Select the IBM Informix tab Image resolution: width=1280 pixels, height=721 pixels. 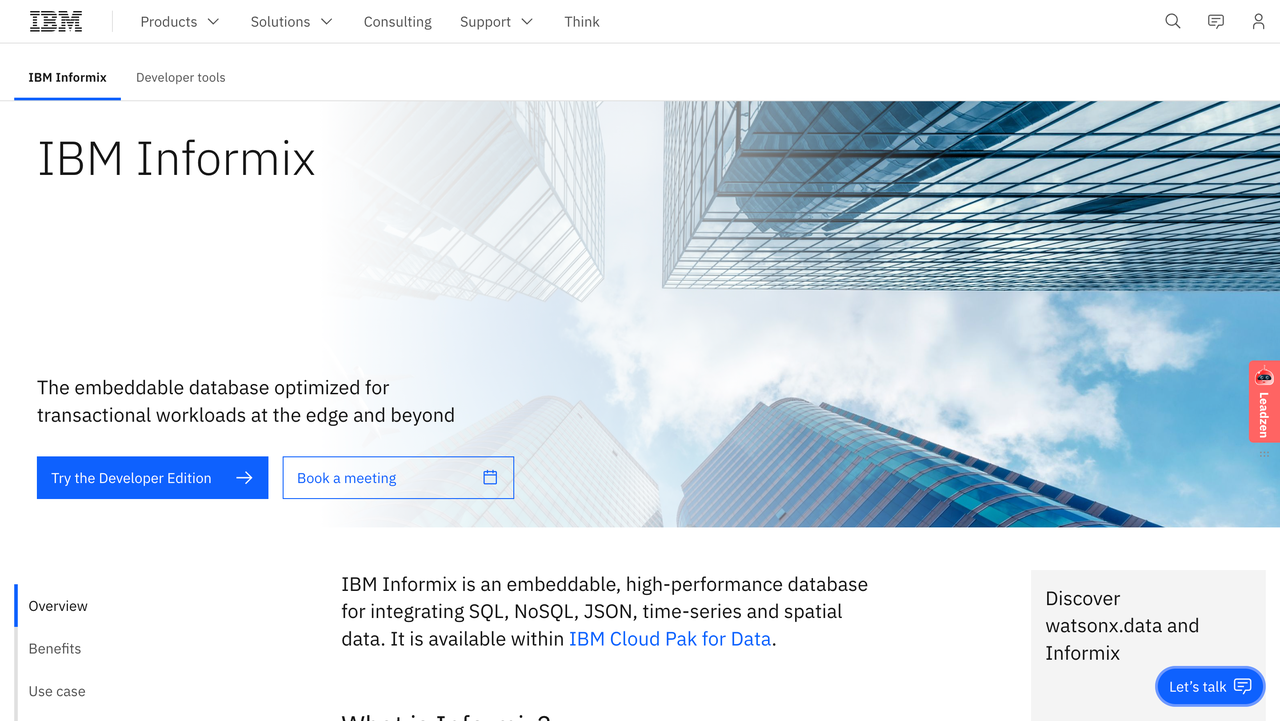(67, 77)
